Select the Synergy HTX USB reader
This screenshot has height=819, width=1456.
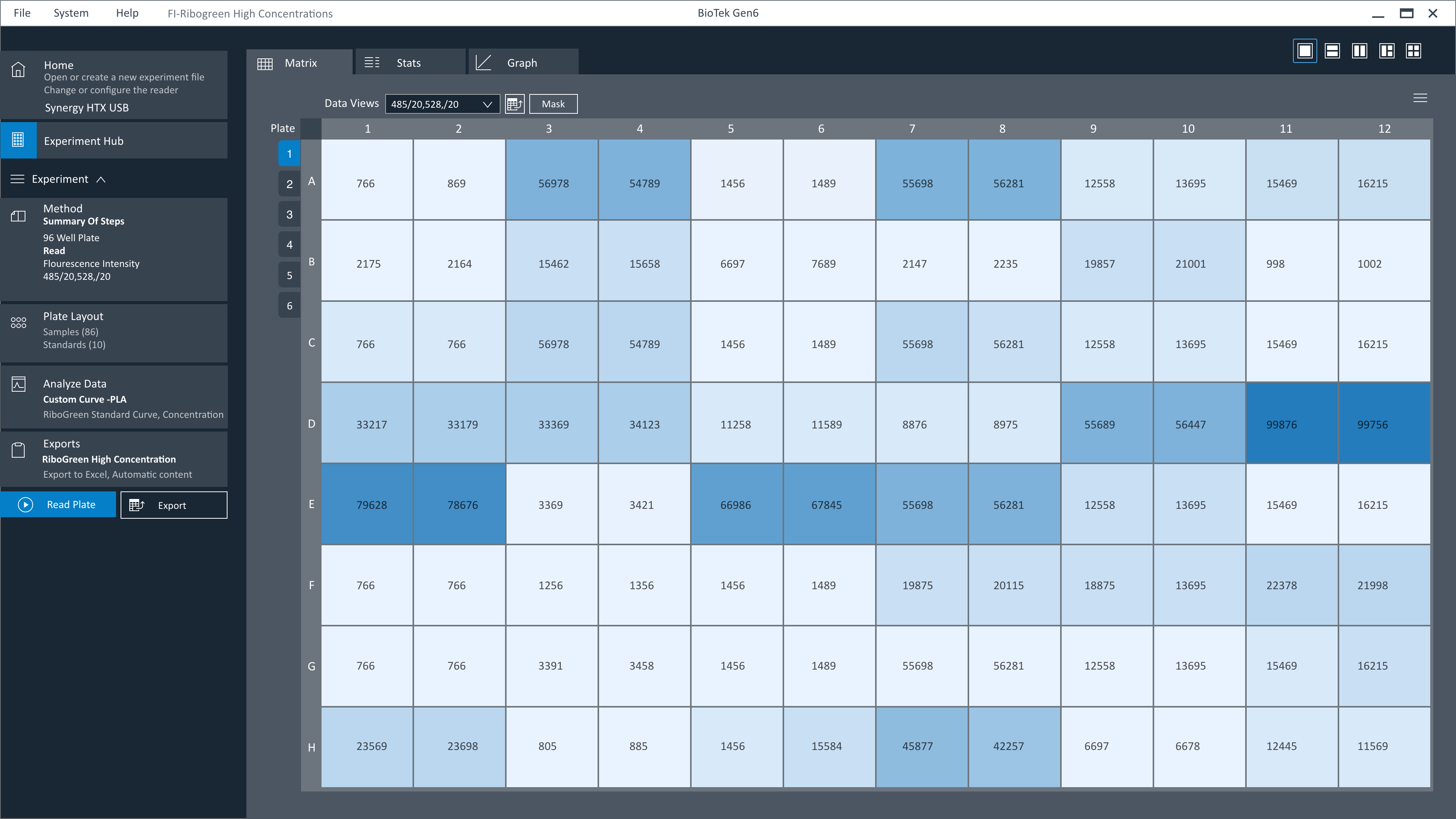point(86,107)
